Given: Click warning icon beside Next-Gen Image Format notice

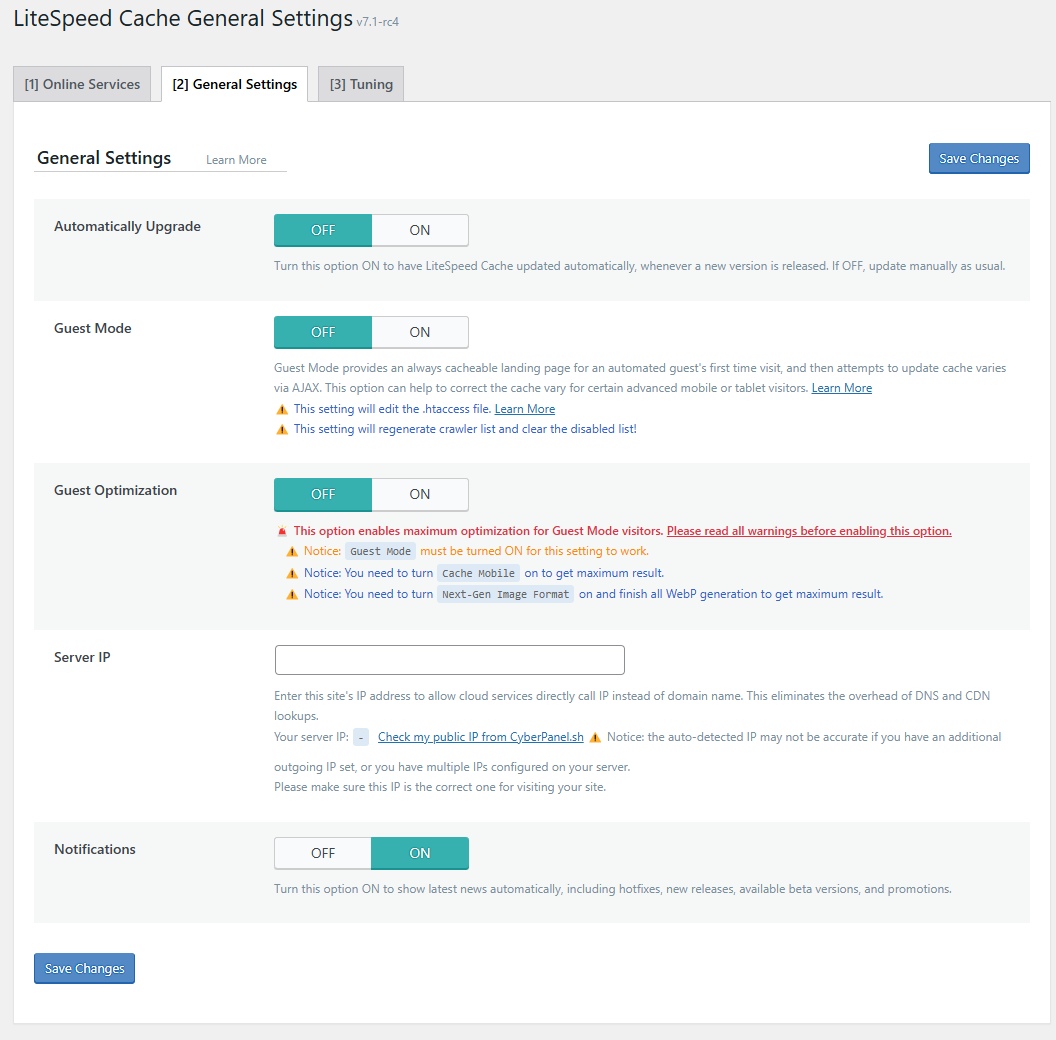Looking at the screenshot, I should 292,595.
